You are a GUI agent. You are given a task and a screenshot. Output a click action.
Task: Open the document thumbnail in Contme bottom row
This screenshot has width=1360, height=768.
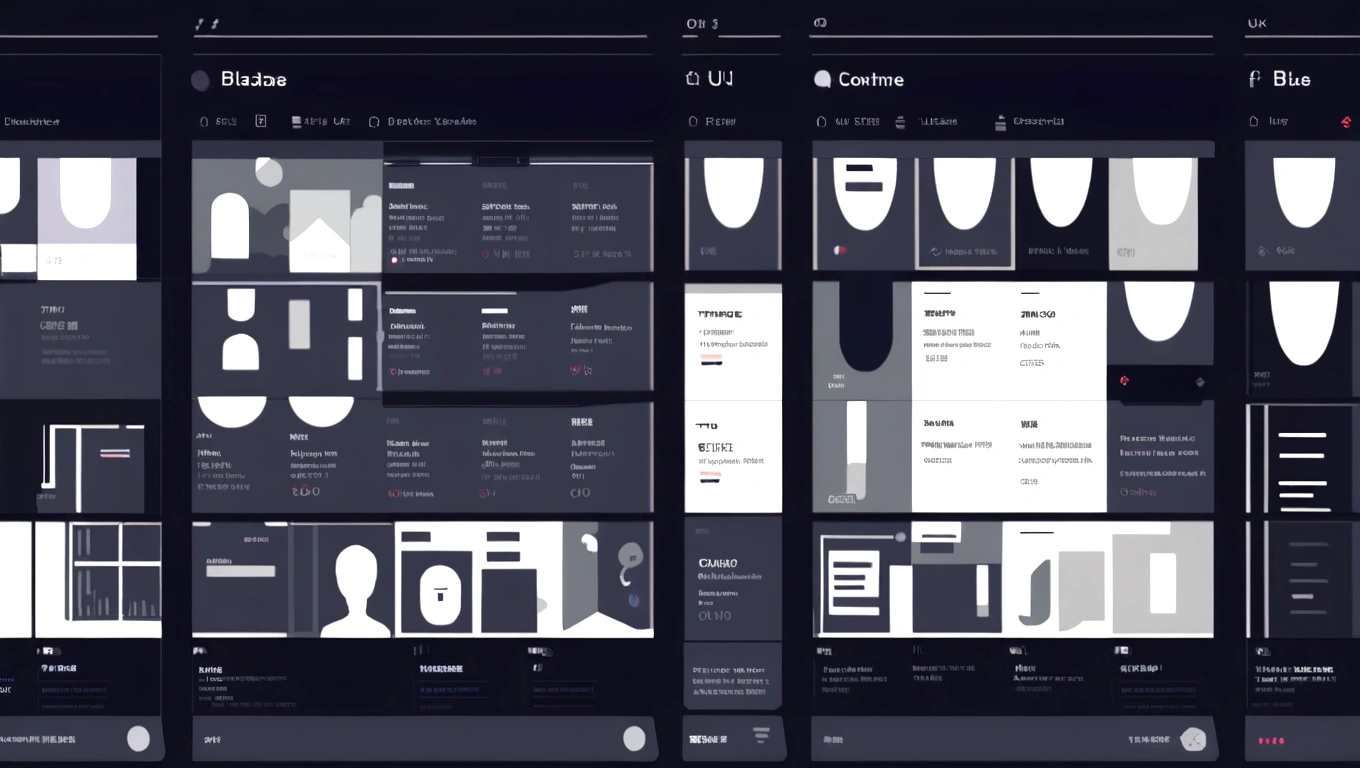point(856,583)
